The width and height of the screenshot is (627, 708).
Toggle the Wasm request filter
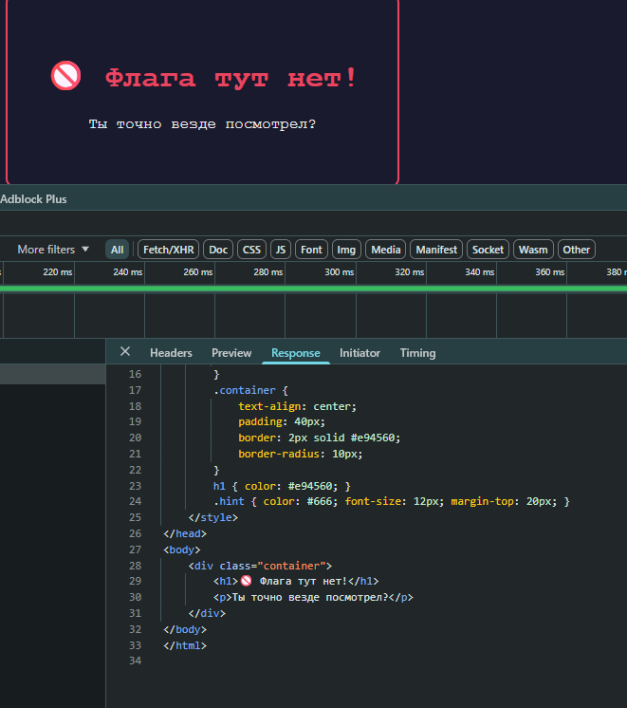pos(533,249)
